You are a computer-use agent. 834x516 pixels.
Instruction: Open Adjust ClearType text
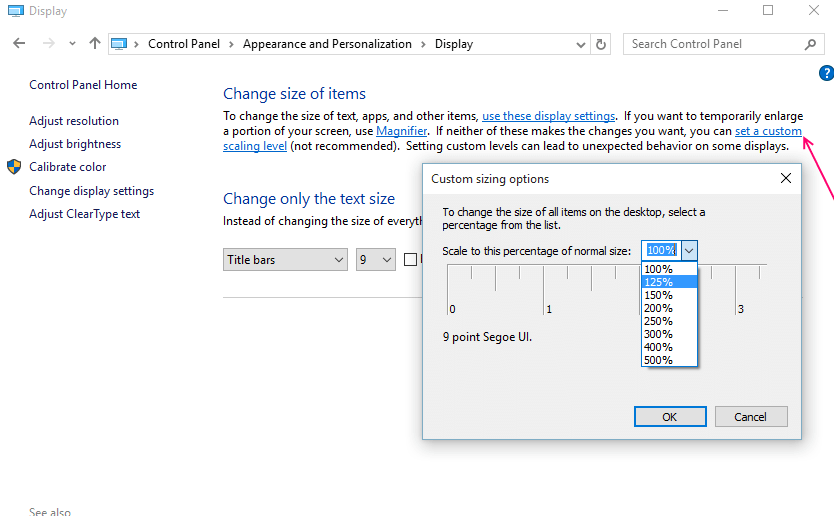85,214
